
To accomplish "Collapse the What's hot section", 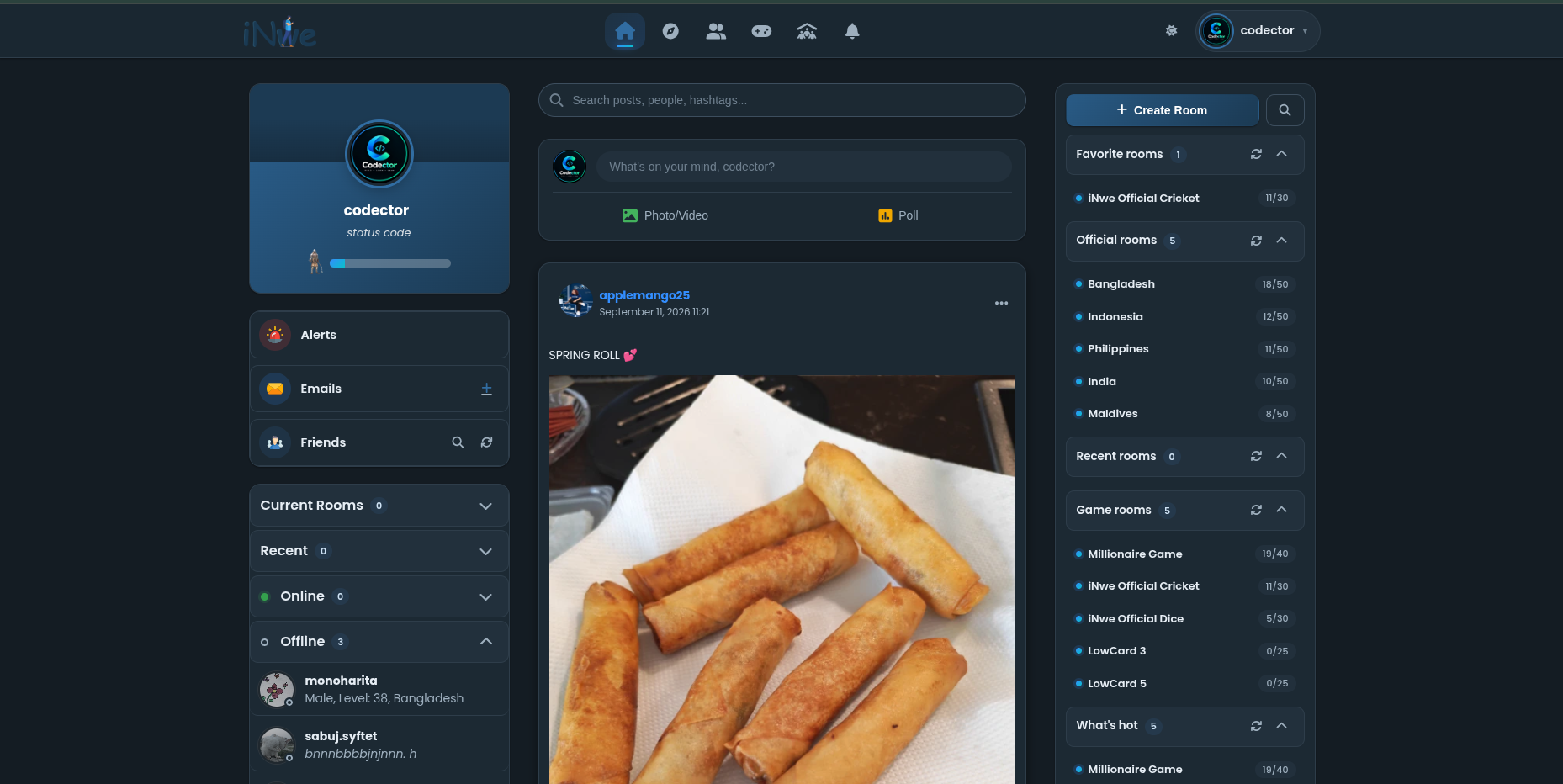I will coord(1281,726).
